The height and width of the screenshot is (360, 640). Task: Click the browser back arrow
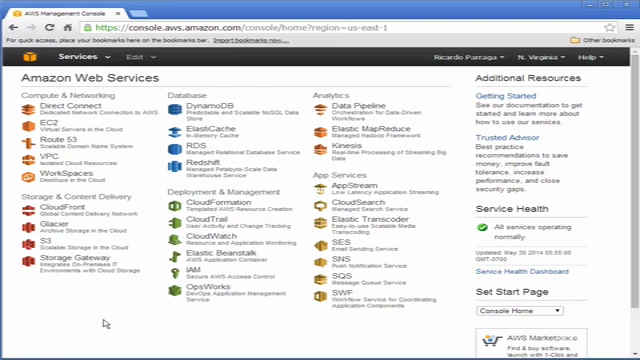[x=13, y=27]
